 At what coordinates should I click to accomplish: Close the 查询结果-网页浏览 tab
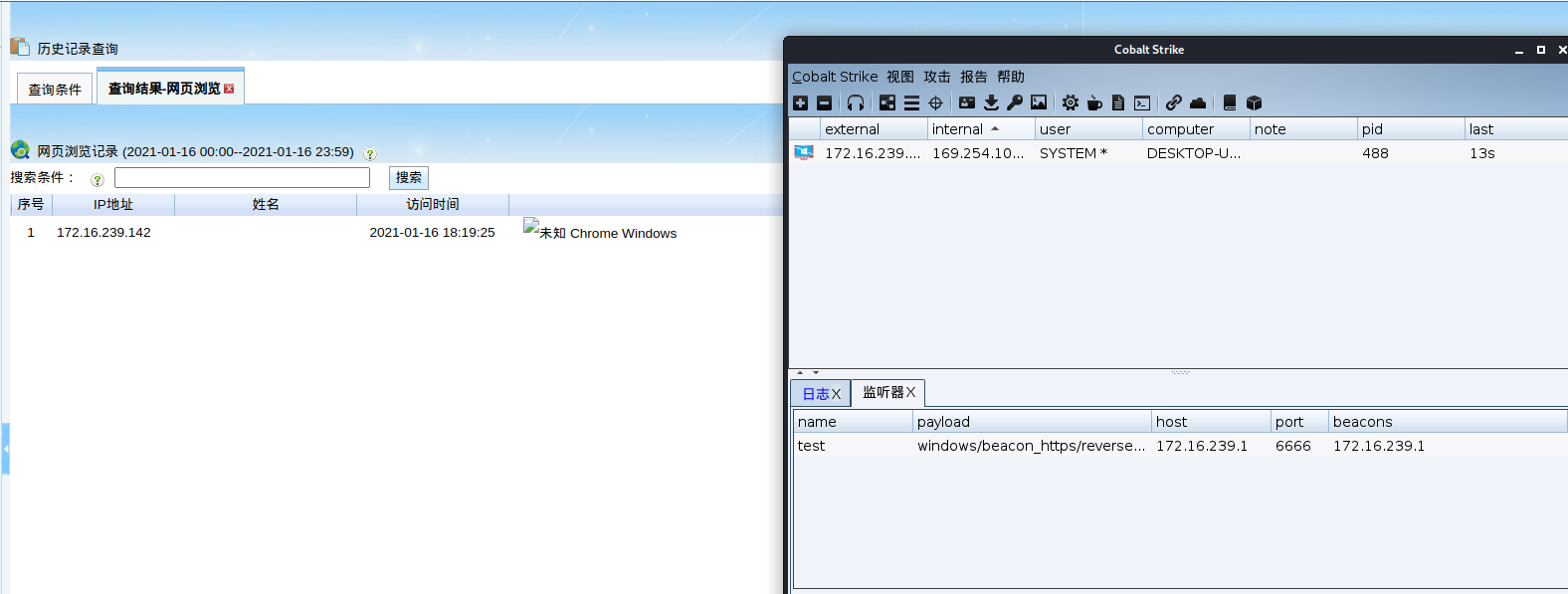(229, 89)
